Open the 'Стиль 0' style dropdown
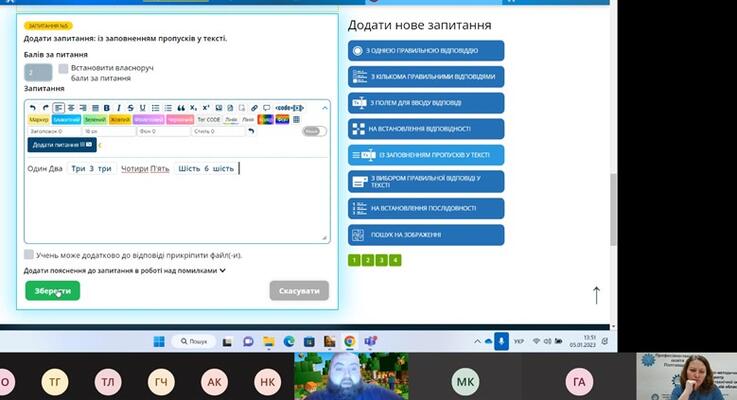 (x=219, y=132)
